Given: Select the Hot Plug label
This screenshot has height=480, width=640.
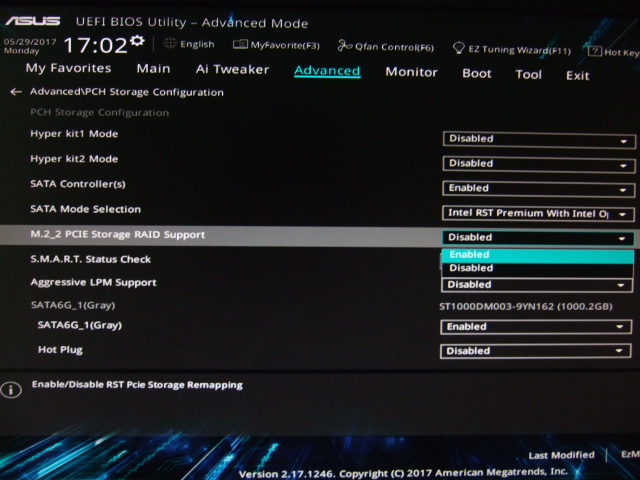Looking at the screenshot, I should pyautogui.click(x=60, y=350).
